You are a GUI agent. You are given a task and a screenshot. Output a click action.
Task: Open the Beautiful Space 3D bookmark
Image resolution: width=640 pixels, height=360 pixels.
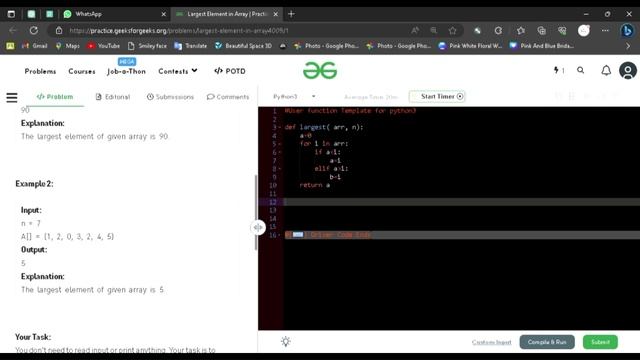pyautogui.click(x=243, y=46)
